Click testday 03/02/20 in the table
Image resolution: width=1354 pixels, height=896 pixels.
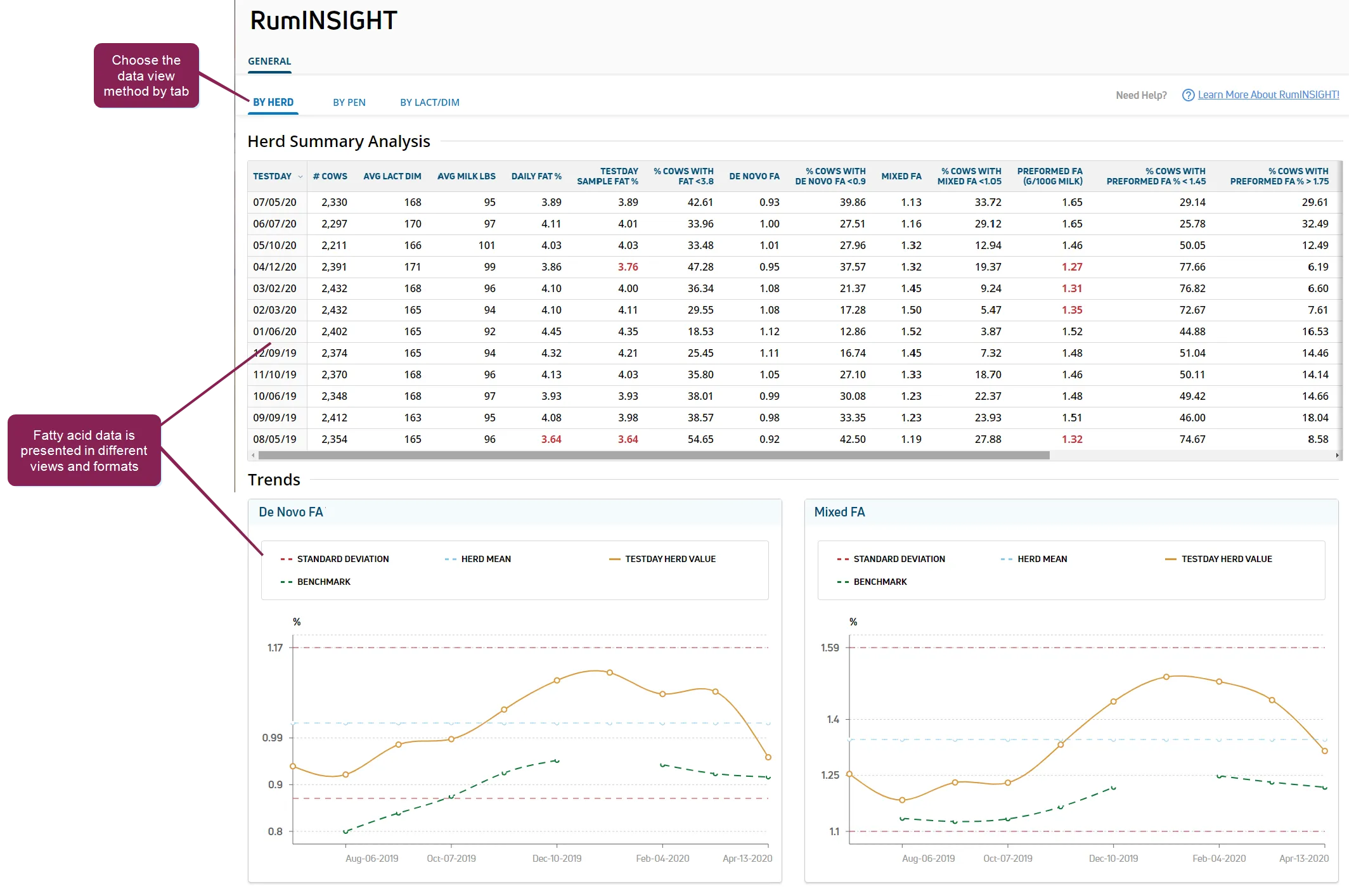[274, 289]
